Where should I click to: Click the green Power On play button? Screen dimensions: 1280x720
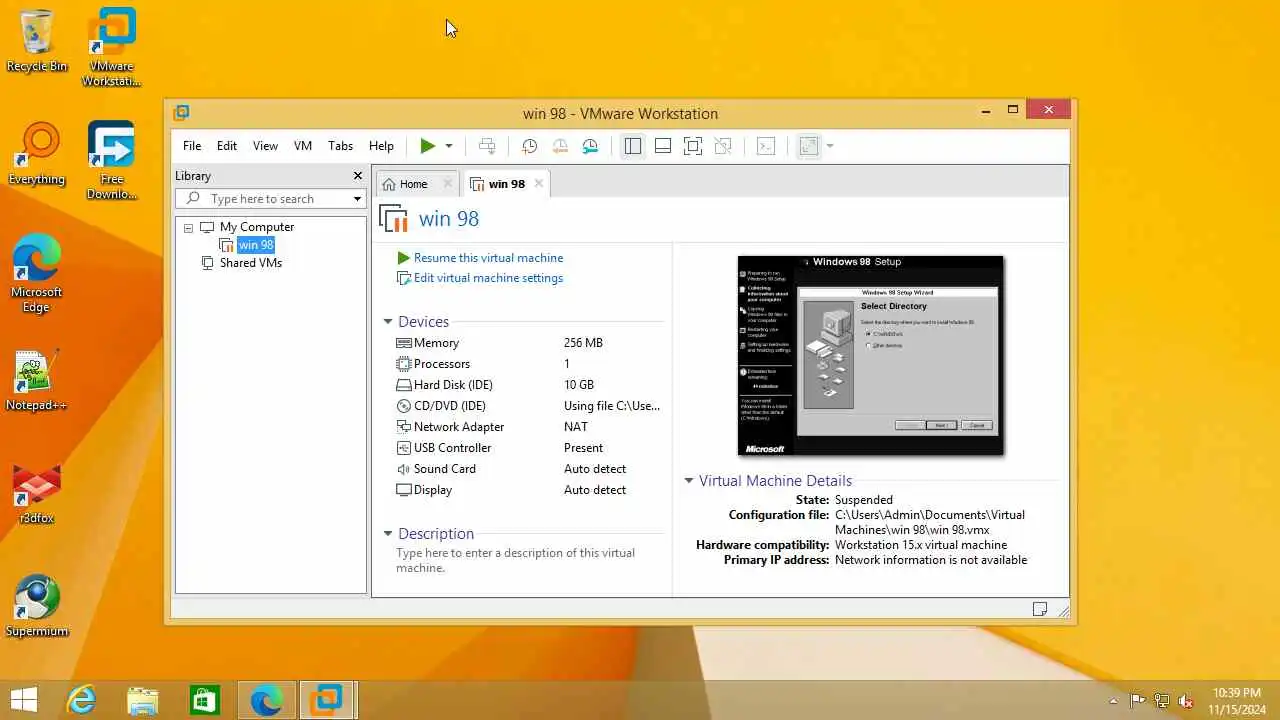(428, 146)
